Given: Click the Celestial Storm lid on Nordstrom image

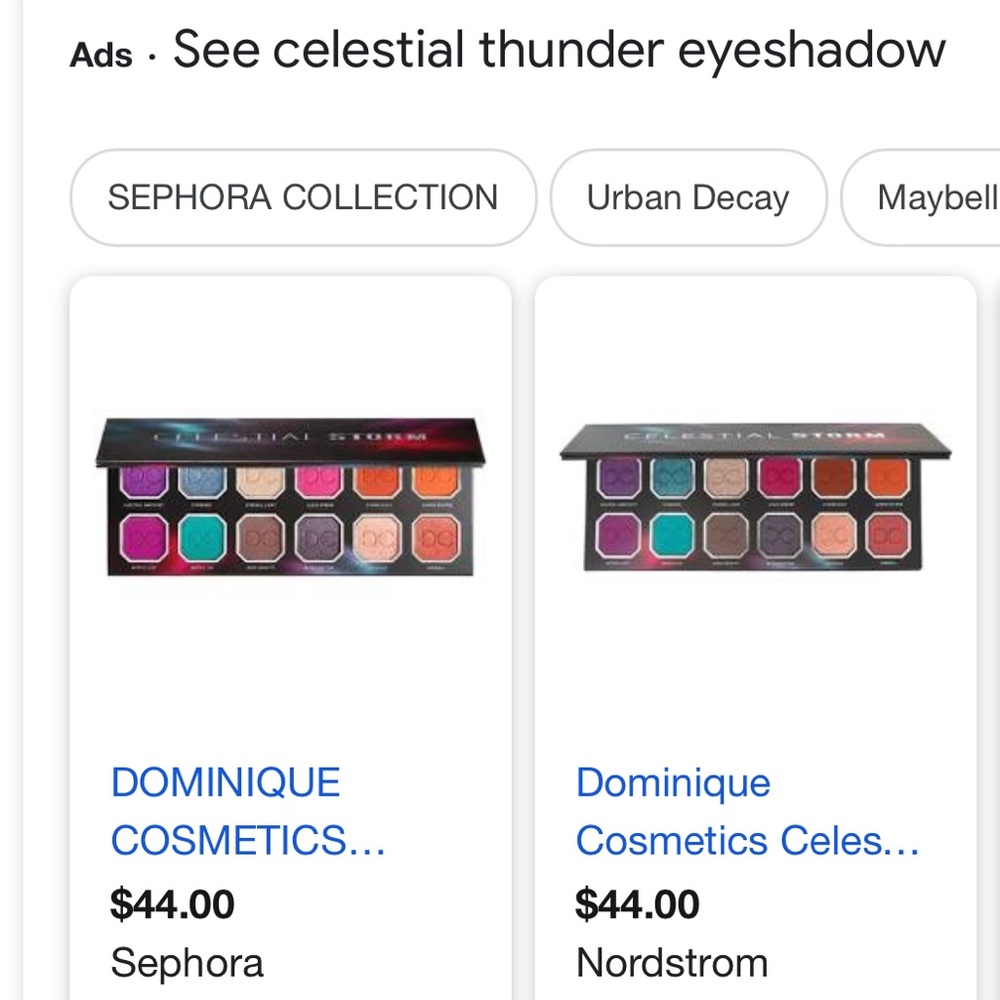Looking at the screenshot, I should (x=755, y=440).
